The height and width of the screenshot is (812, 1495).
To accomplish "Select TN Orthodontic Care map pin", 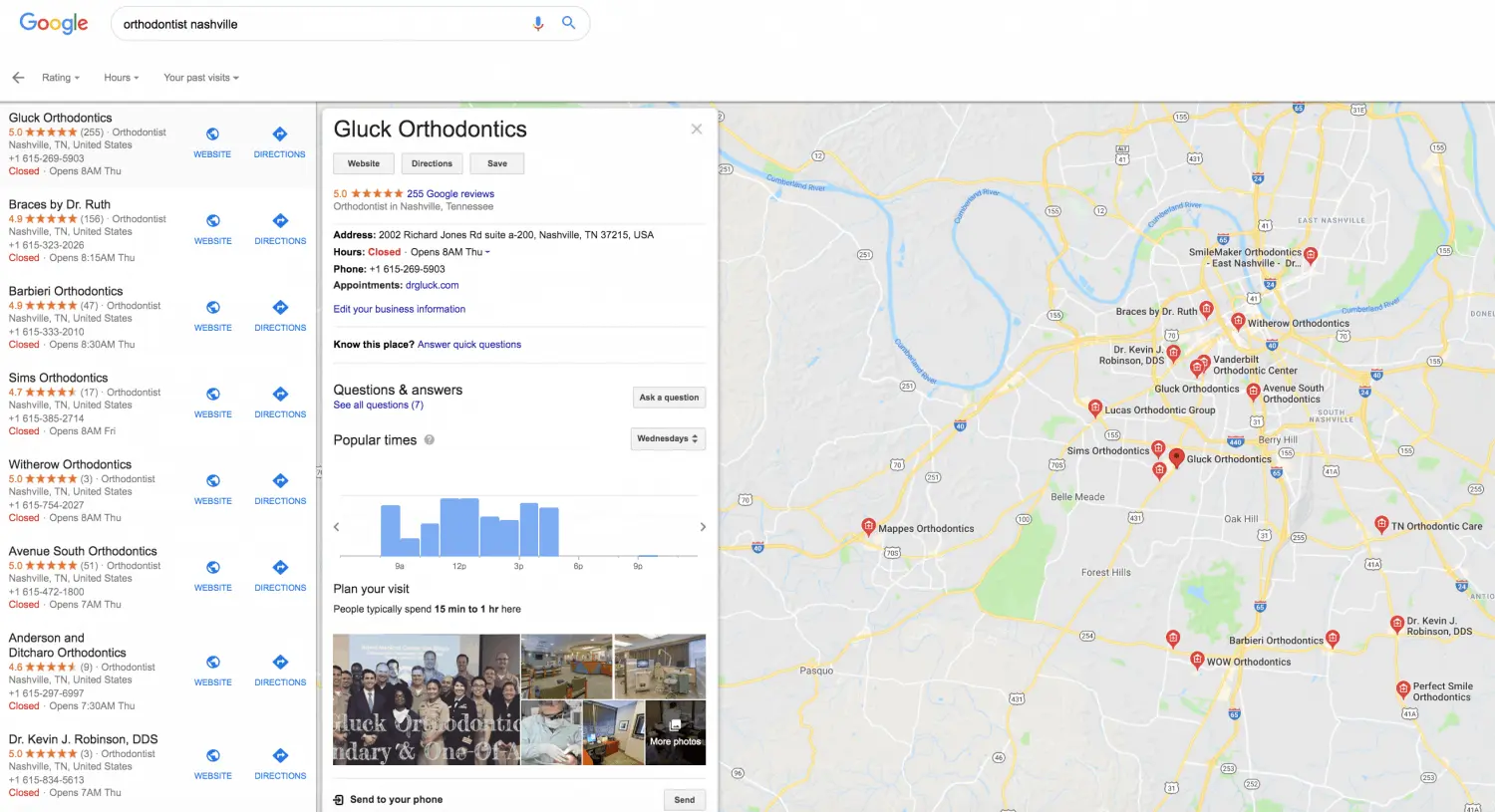I will [1381, 524].
